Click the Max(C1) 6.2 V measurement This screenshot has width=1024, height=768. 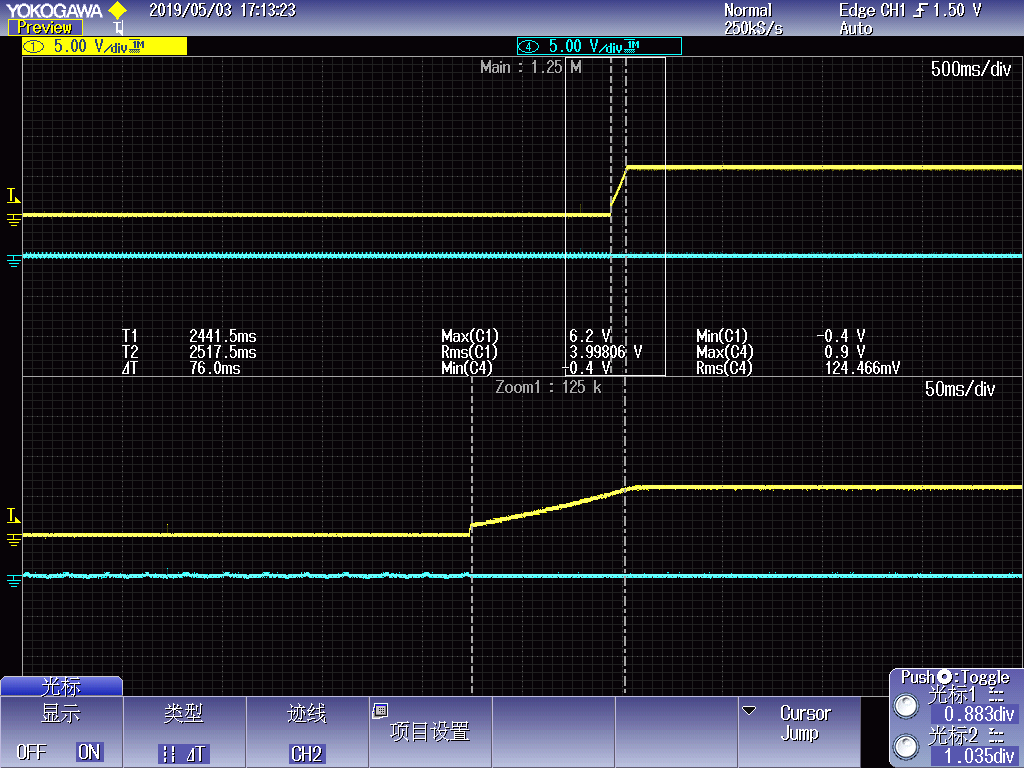click(526, 336)
